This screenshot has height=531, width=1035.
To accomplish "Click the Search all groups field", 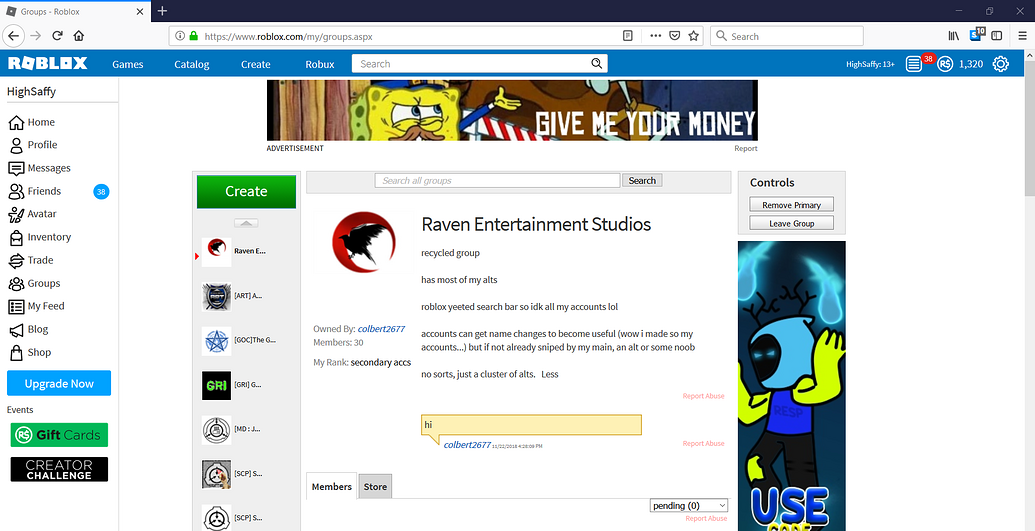I will (497, 180).
